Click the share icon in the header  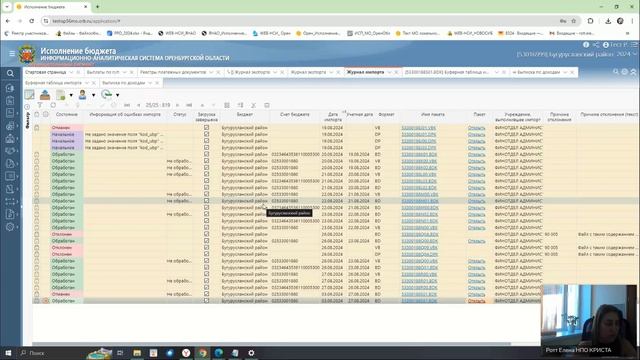(596, 45)
